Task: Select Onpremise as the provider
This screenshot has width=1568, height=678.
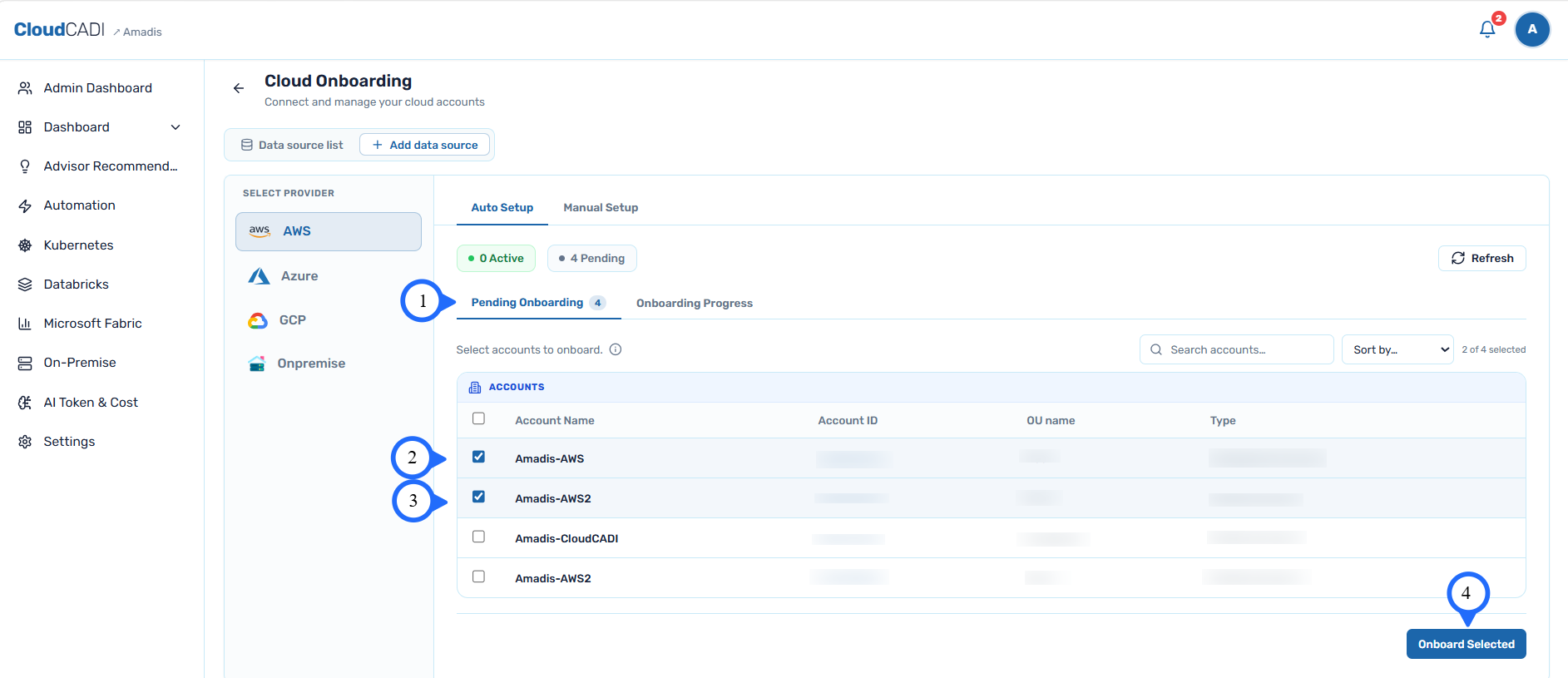Action: [329, 364]
